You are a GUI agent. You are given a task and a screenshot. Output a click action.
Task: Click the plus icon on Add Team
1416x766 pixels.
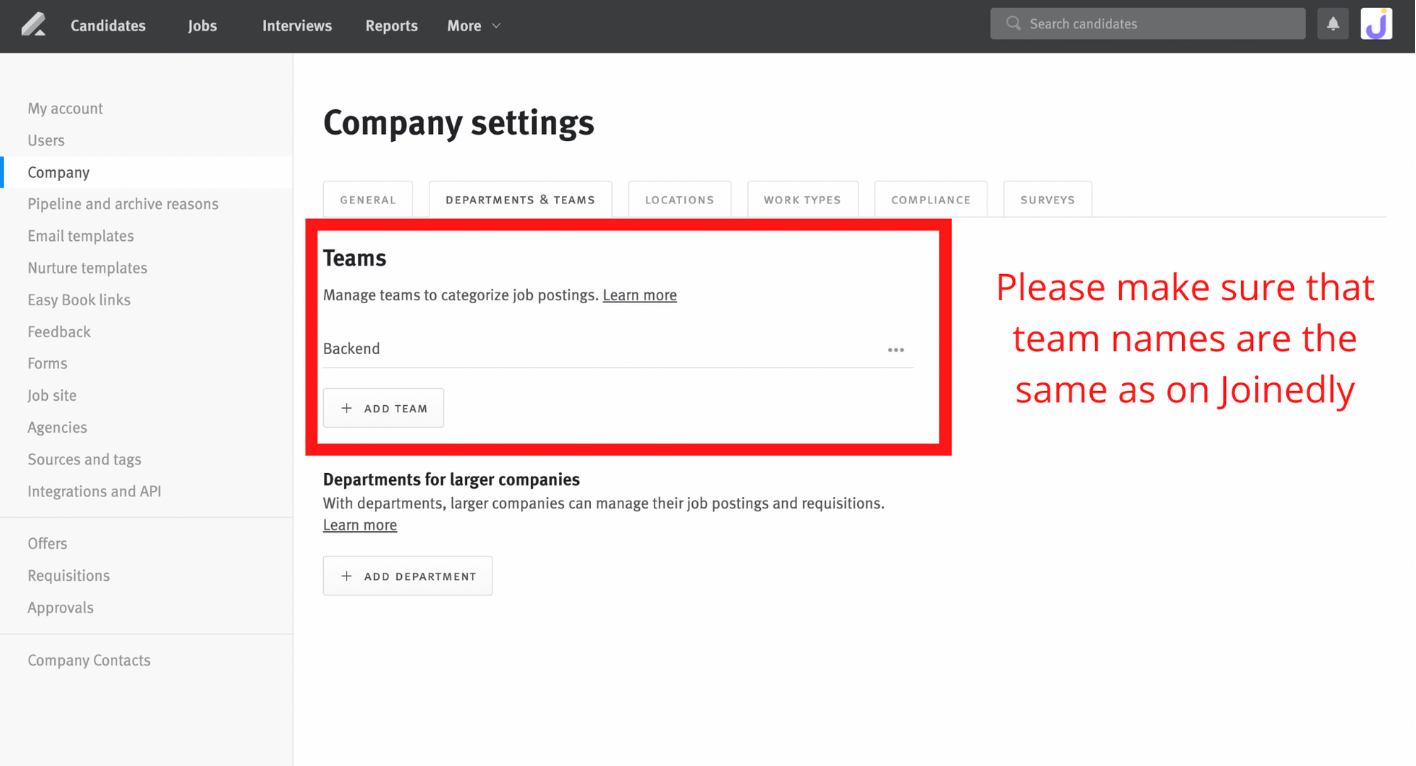pos(346,408)
